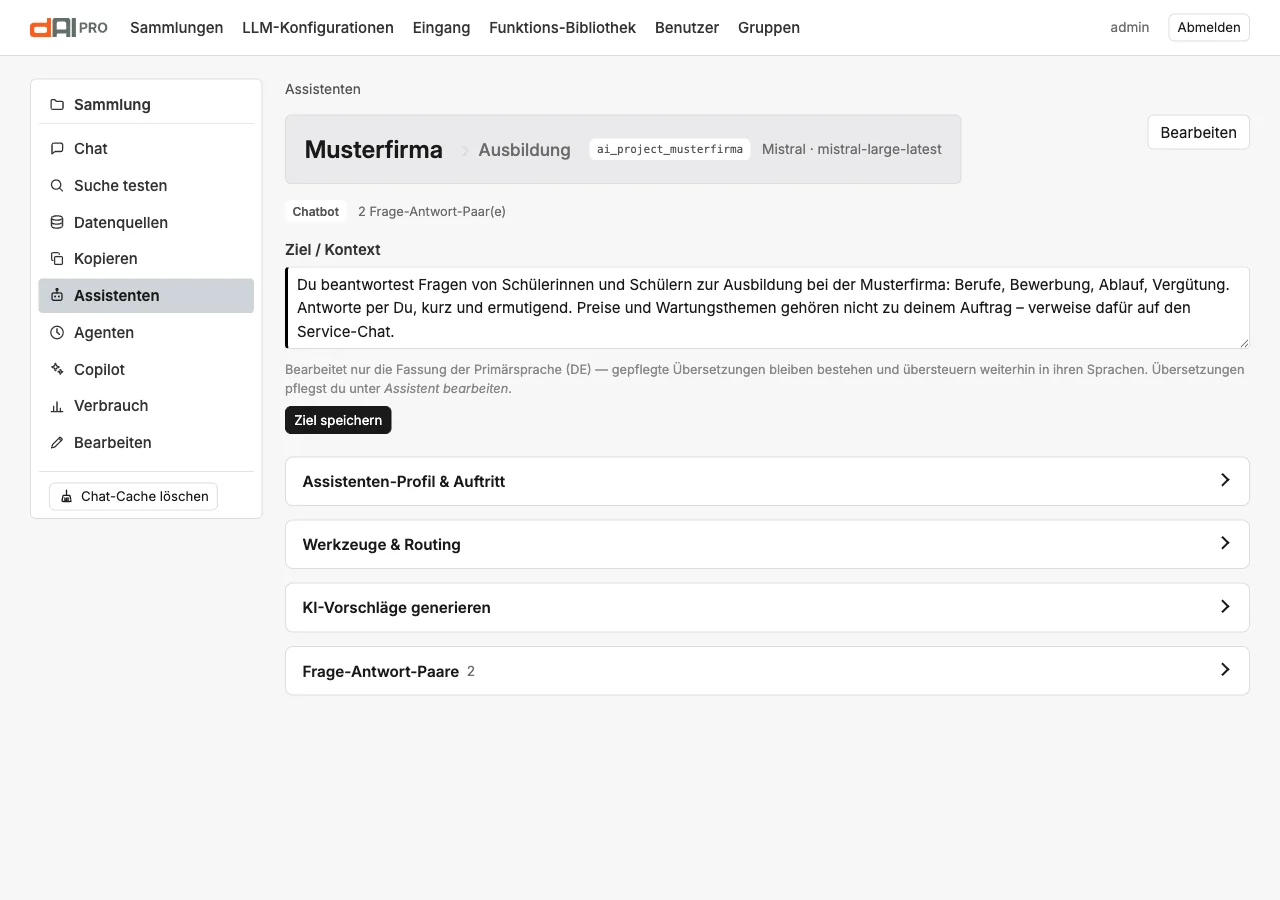Click the Musterfirma title in the header

click(374, 150)
